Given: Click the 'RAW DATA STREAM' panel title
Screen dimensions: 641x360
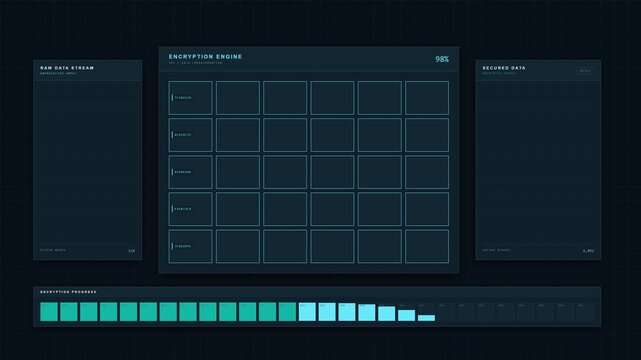Looking at the screenshot, I should 67,68.
